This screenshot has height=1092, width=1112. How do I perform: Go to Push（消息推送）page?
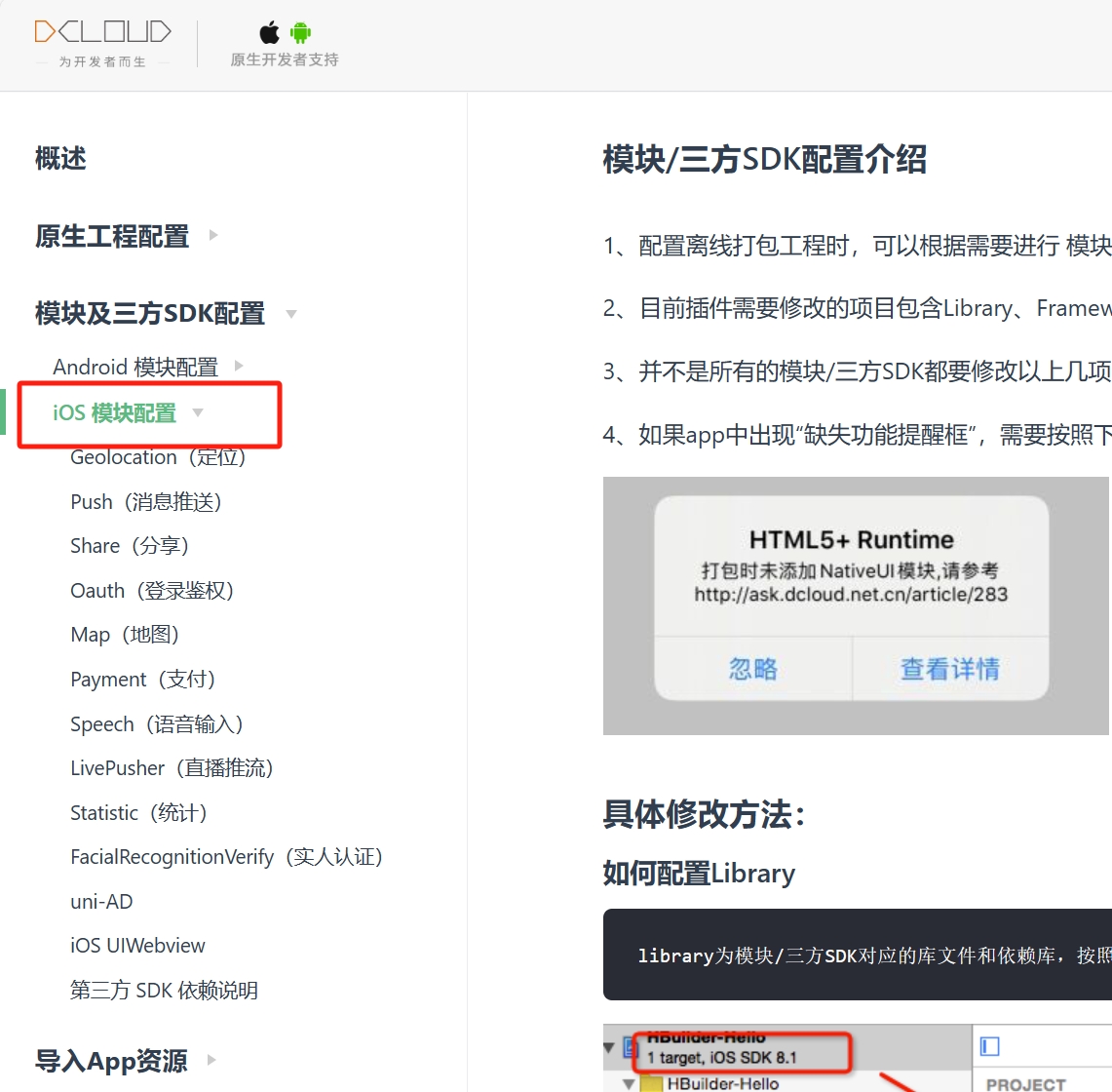tap(145, 502)
